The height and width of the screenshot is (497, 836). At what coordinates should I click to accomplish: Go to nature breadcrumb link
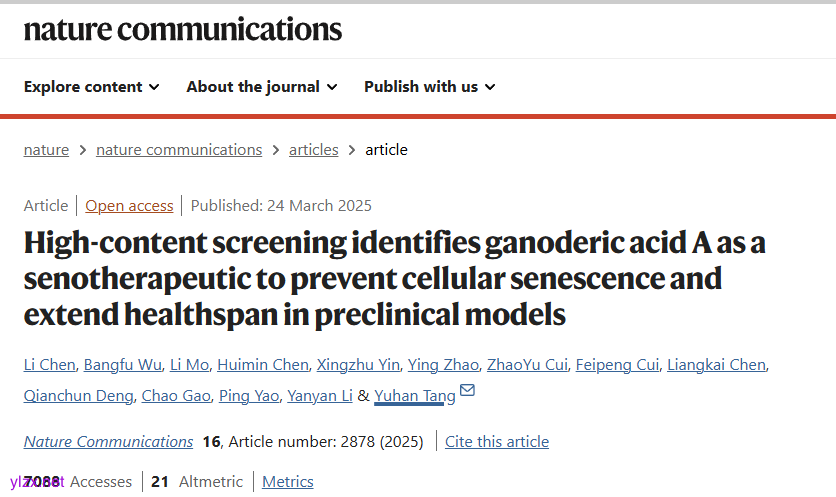[x=46, y=150]
